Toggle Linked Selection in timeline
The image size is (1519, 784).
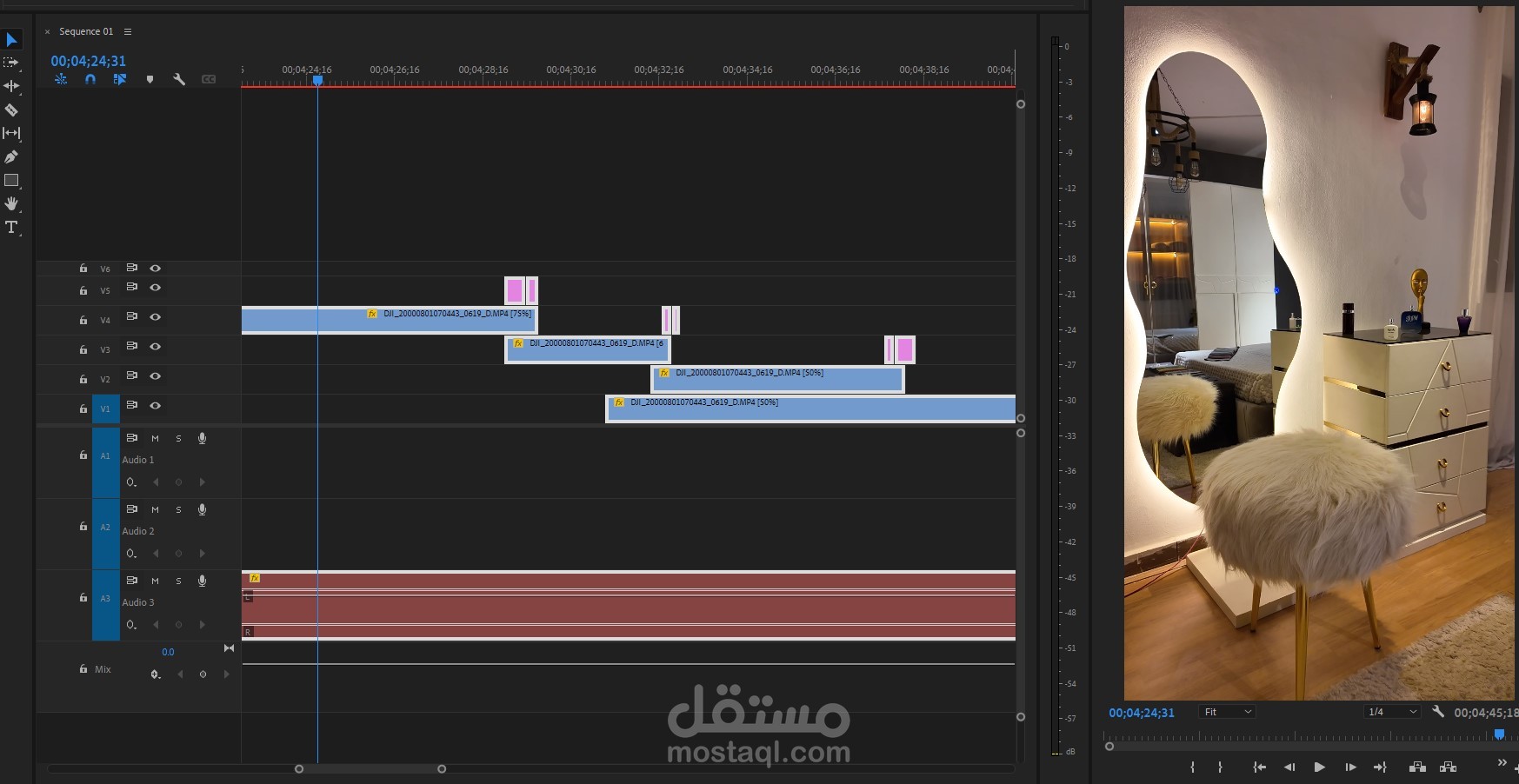pos(120,79)
